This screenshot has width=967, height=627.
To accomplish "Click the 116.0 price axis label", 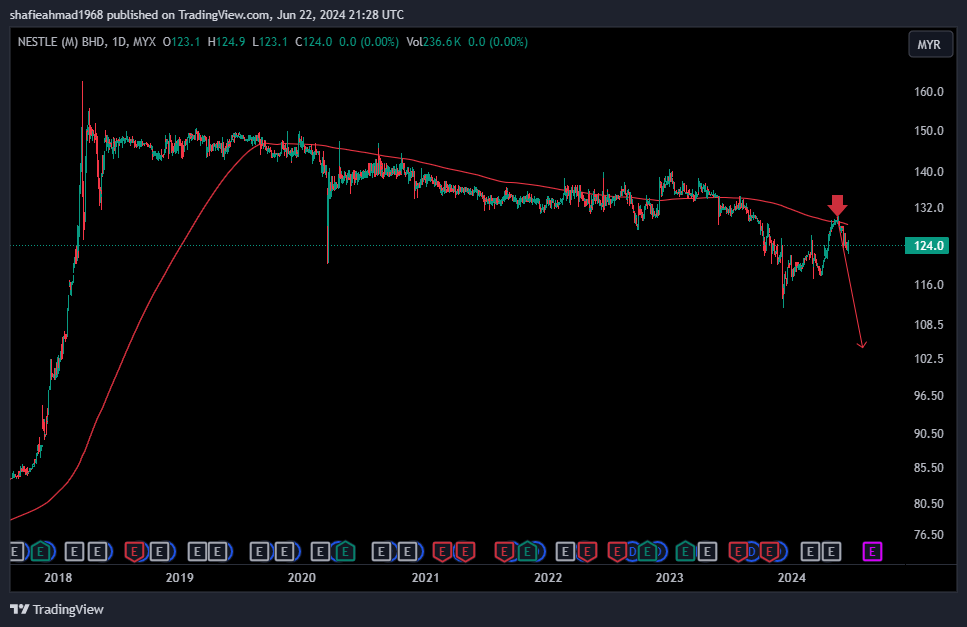I will coord(929,285).
